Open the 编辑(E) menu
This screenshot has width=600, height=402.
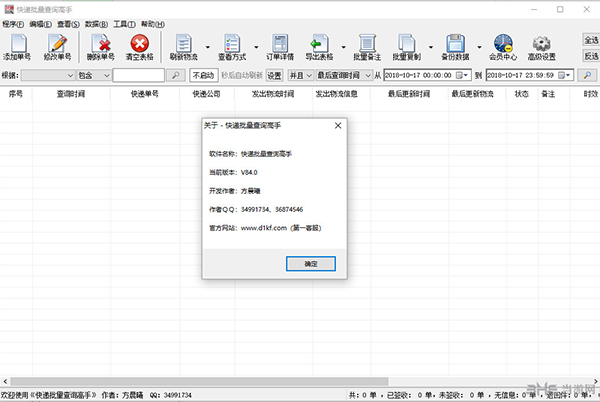(41, 24)
